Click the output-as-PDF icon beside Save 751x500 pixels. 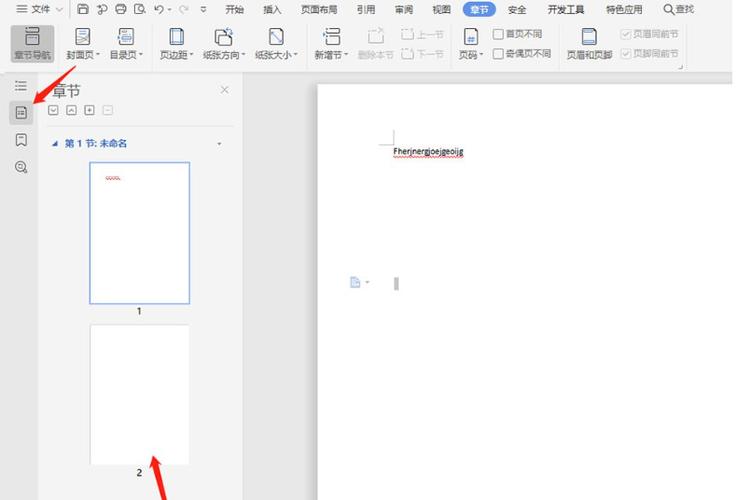(x=102, y=9)
